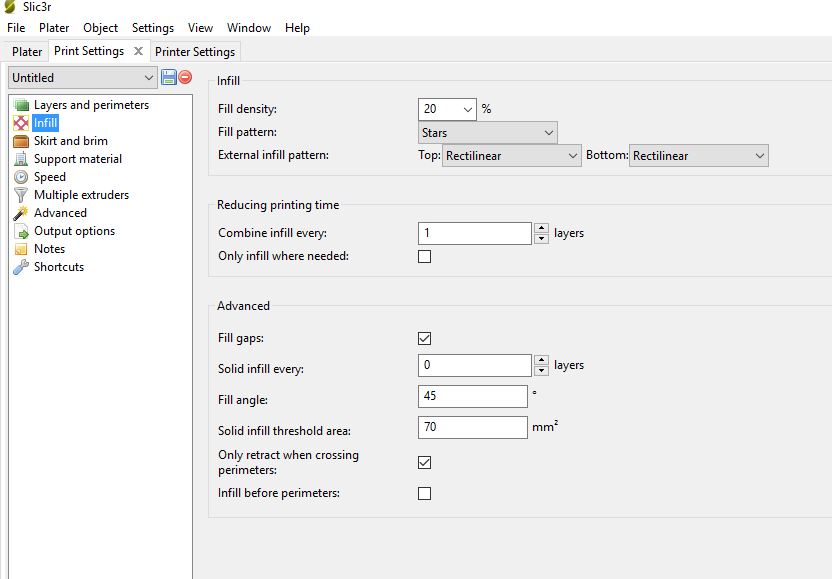Click the red delete preset icon
832x579 pixels.
tap(185, 77)
